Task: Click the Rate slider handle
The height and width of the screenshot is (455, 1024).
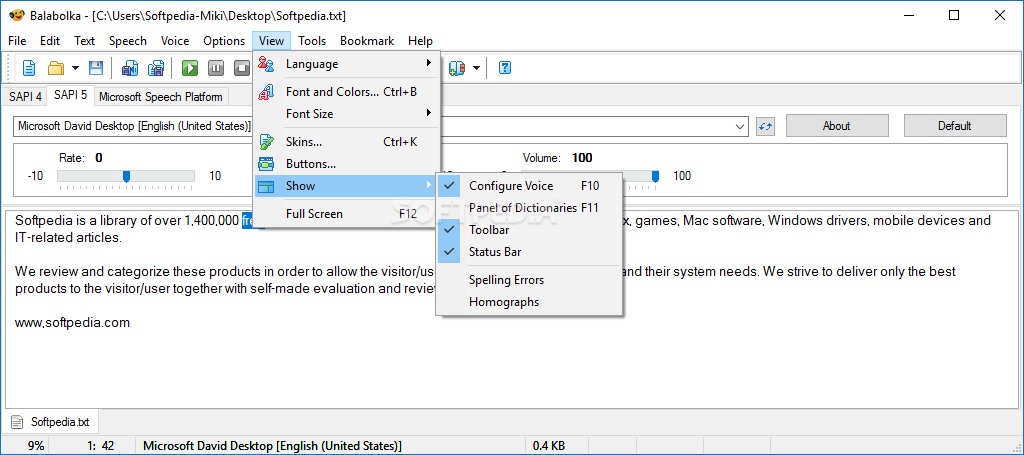Action: click(x=127, y=176)
